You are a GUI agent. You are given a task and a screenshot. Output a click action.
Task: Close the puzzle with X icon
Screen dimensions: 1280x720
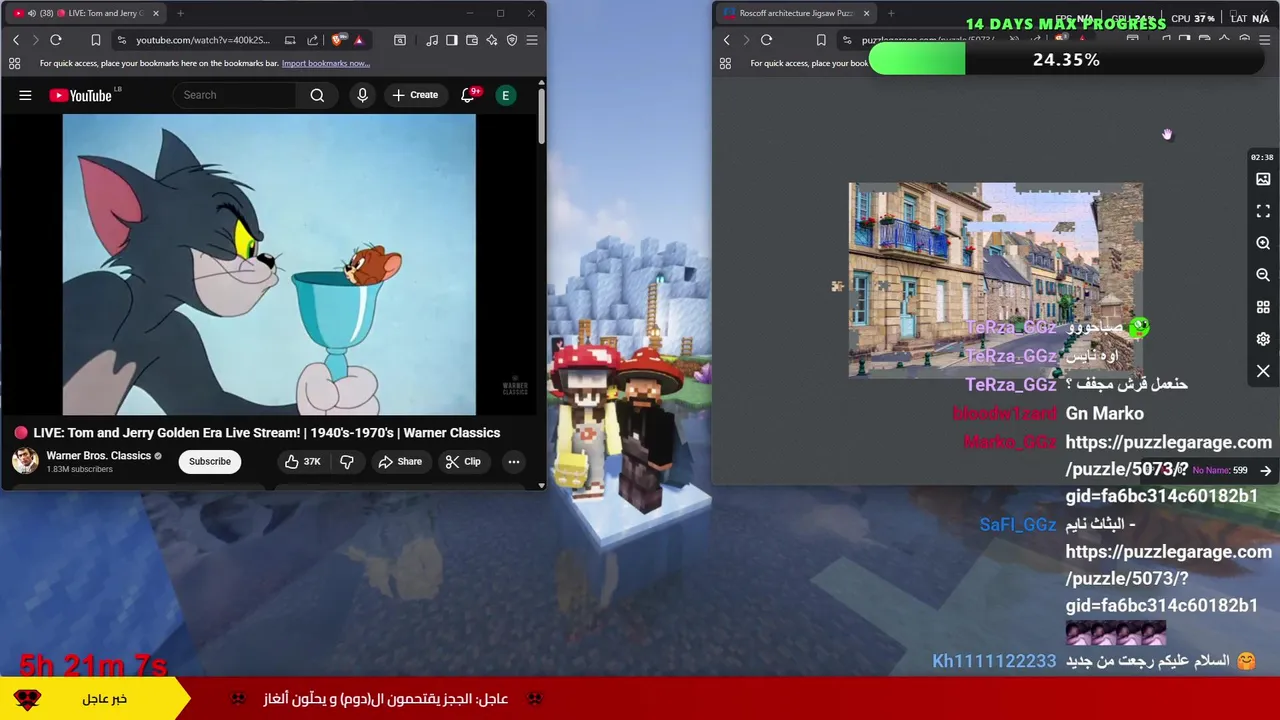click(1263, 371)
